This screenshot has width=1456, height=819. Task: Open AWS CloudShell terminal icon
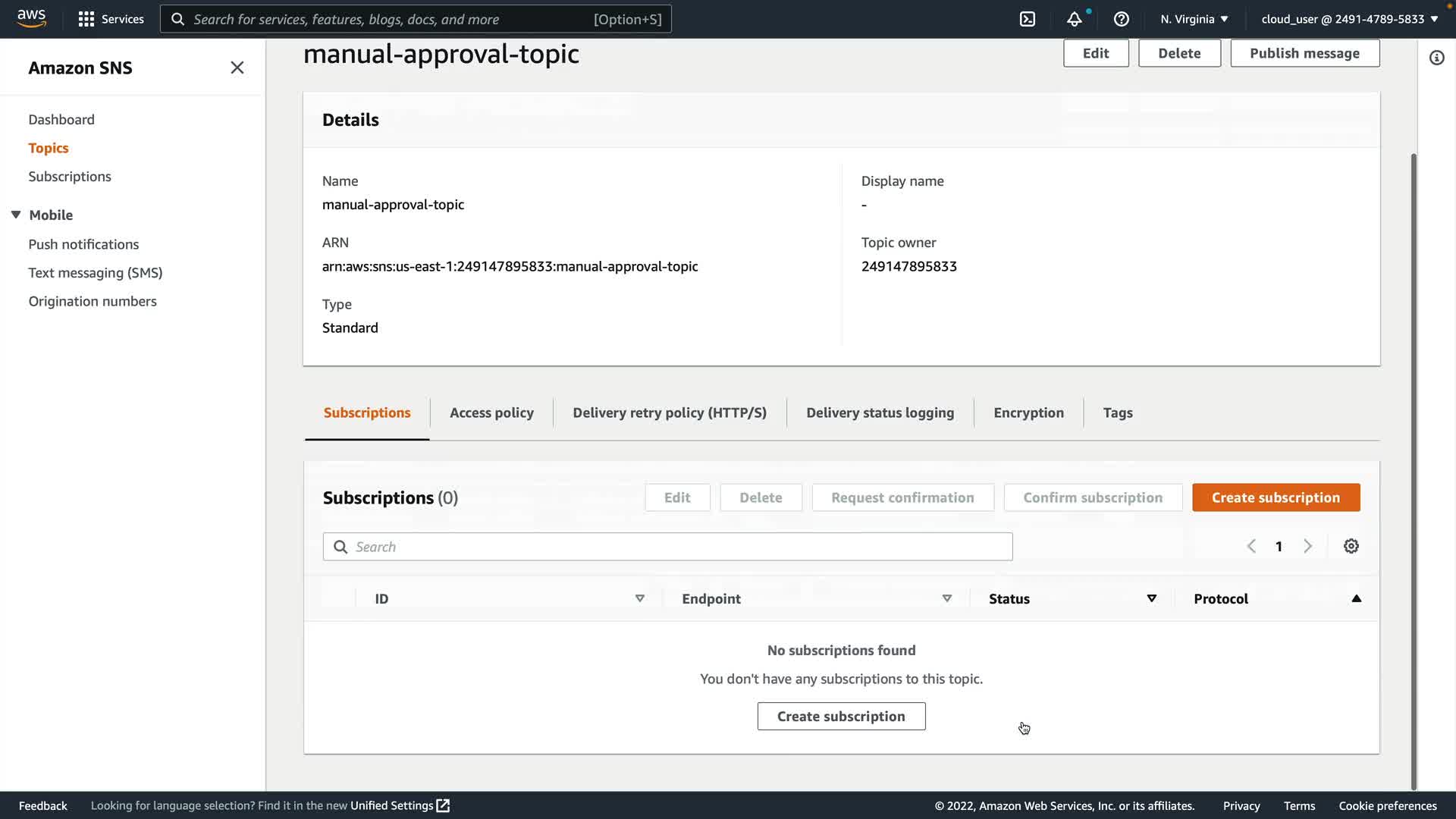[x=1027, y=19]
